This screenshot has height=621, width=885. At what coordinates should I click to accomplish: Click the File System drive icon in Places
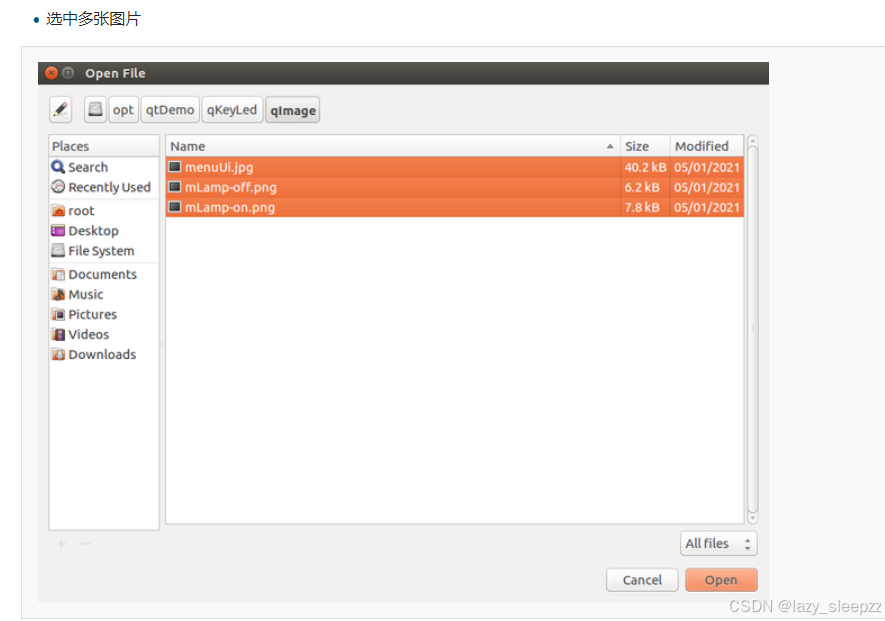[58, 250]
